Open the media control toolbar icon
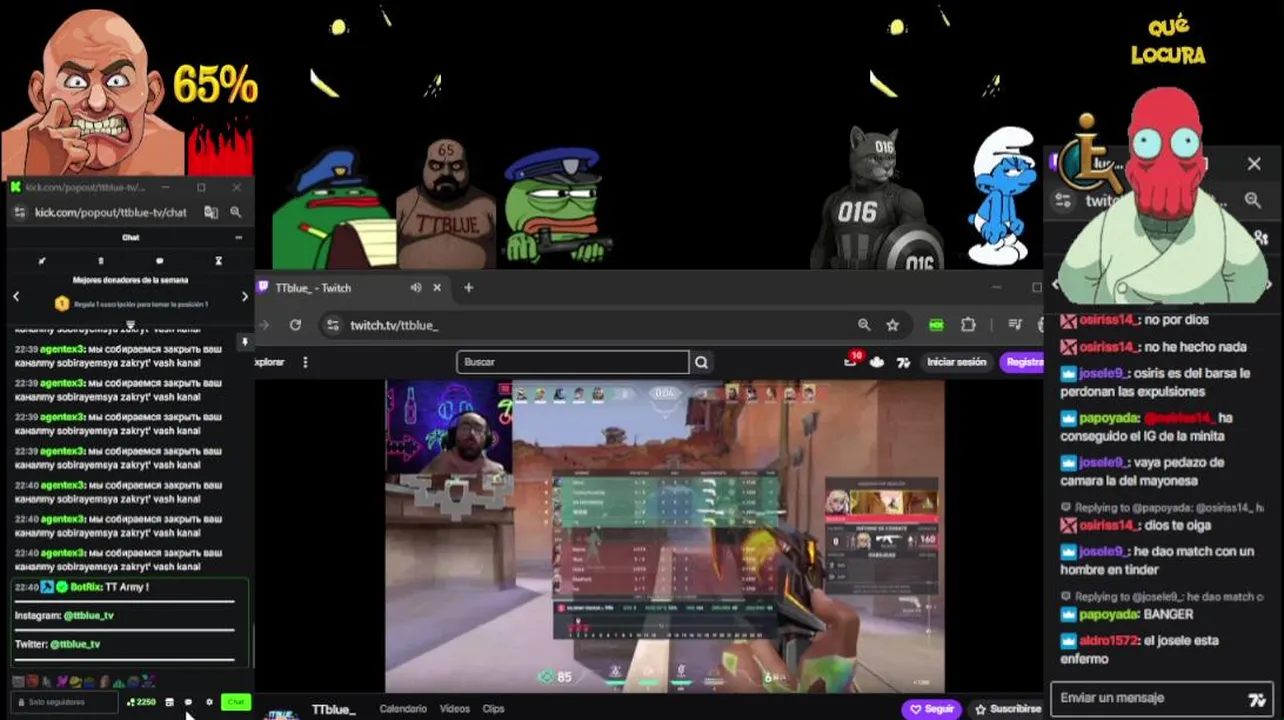This screenshot has height=720, width=1284. [1015, 325]
